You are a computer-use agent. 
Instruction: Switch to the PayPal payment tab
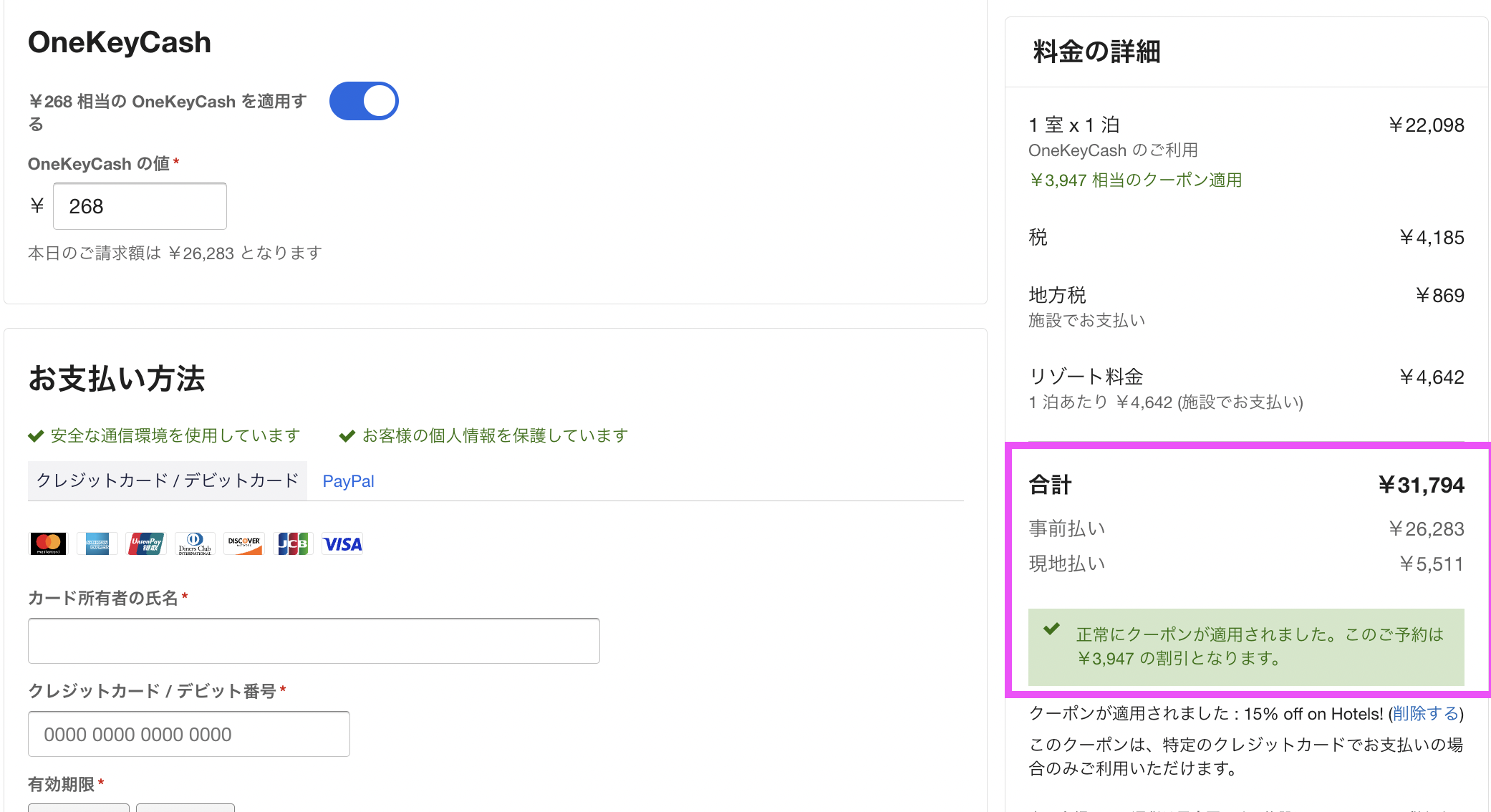(x=348, y=480)
